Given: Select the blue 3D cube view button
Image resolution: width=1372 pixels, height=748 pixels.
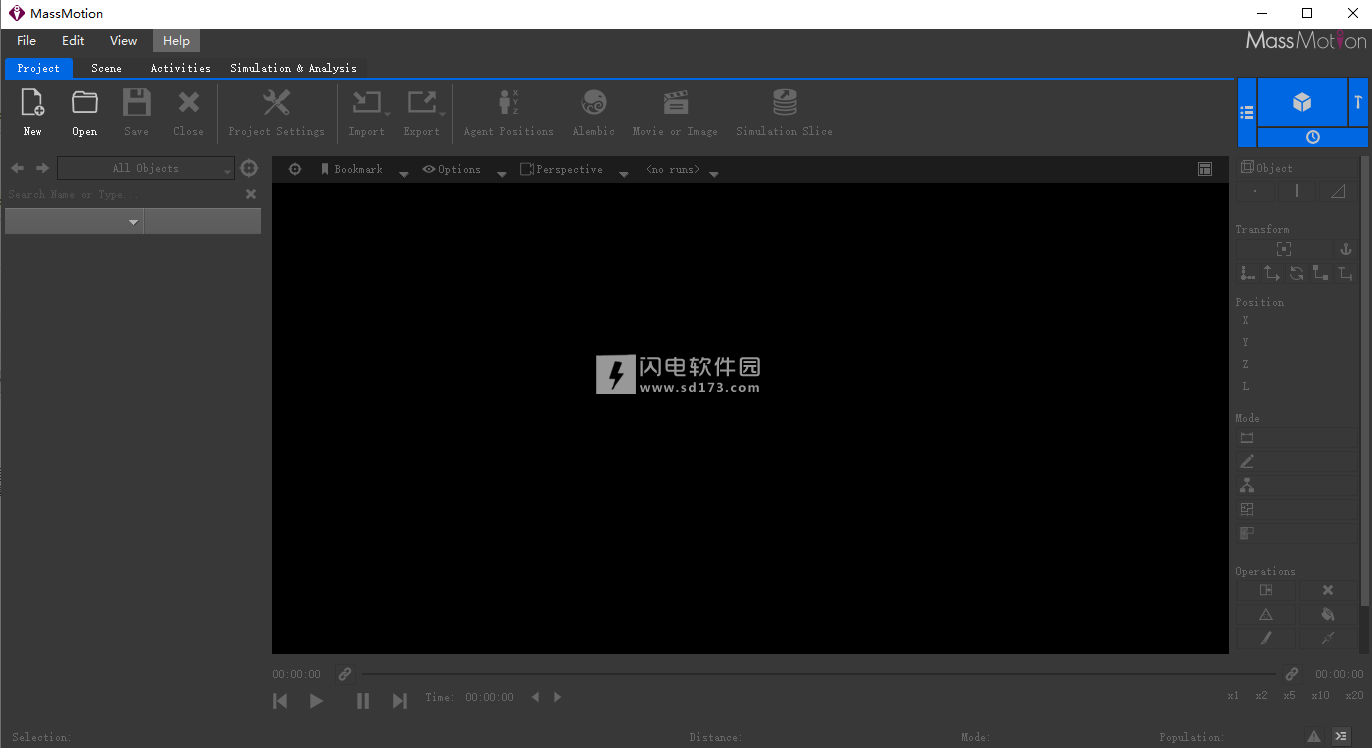Looking at the screenshot, I should 1302,102.
